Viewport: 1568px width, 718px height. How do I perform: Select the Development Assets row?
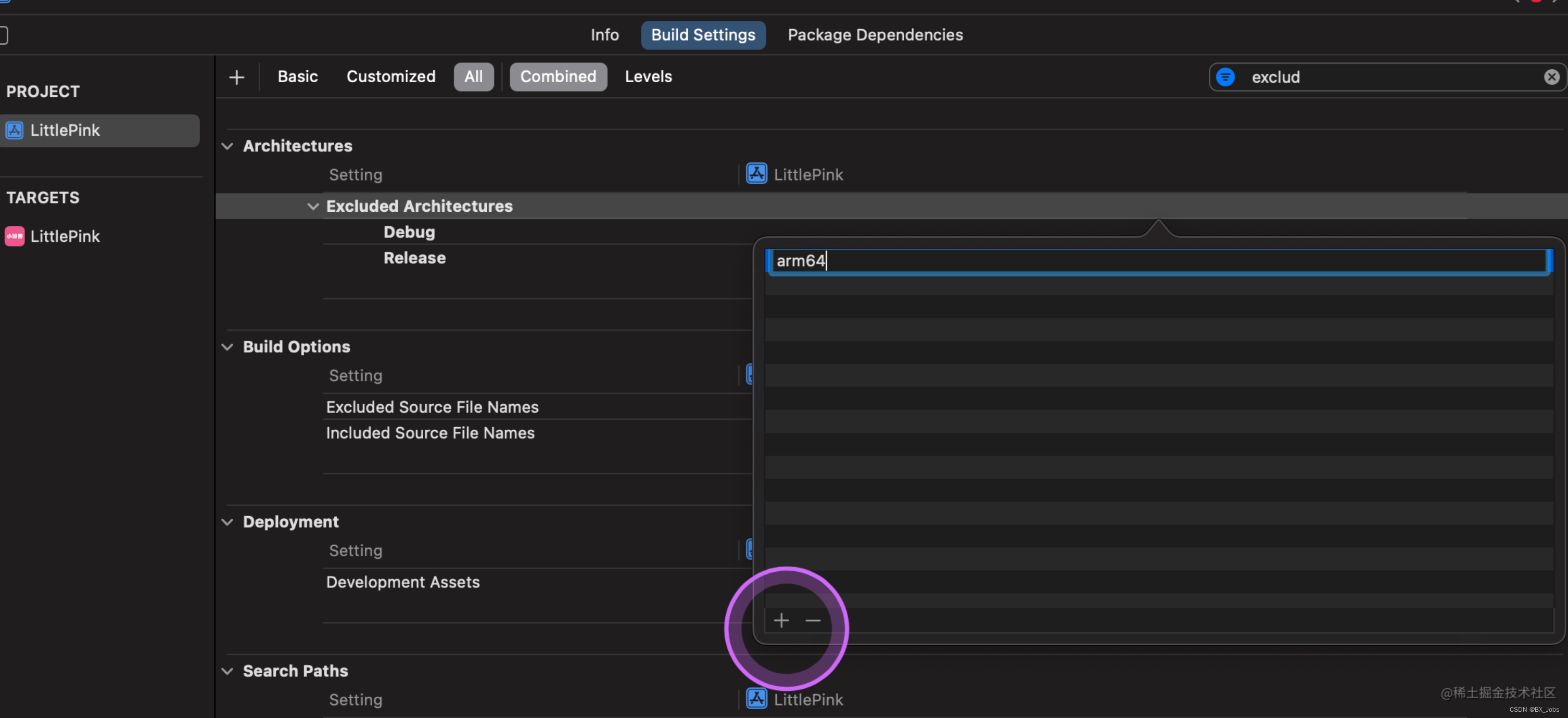[x=403, y=582]
